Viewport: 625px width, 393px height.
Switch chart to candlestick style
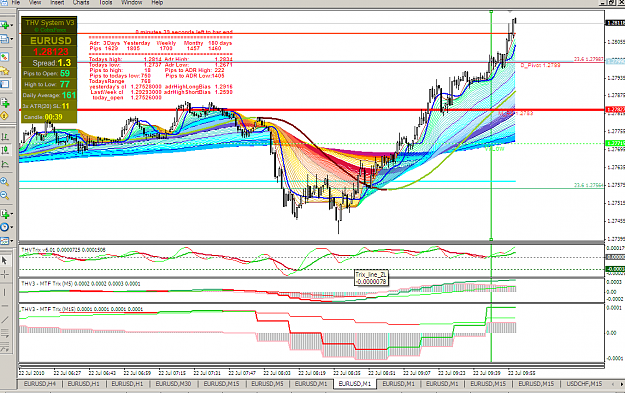click(x=4, y=150)
